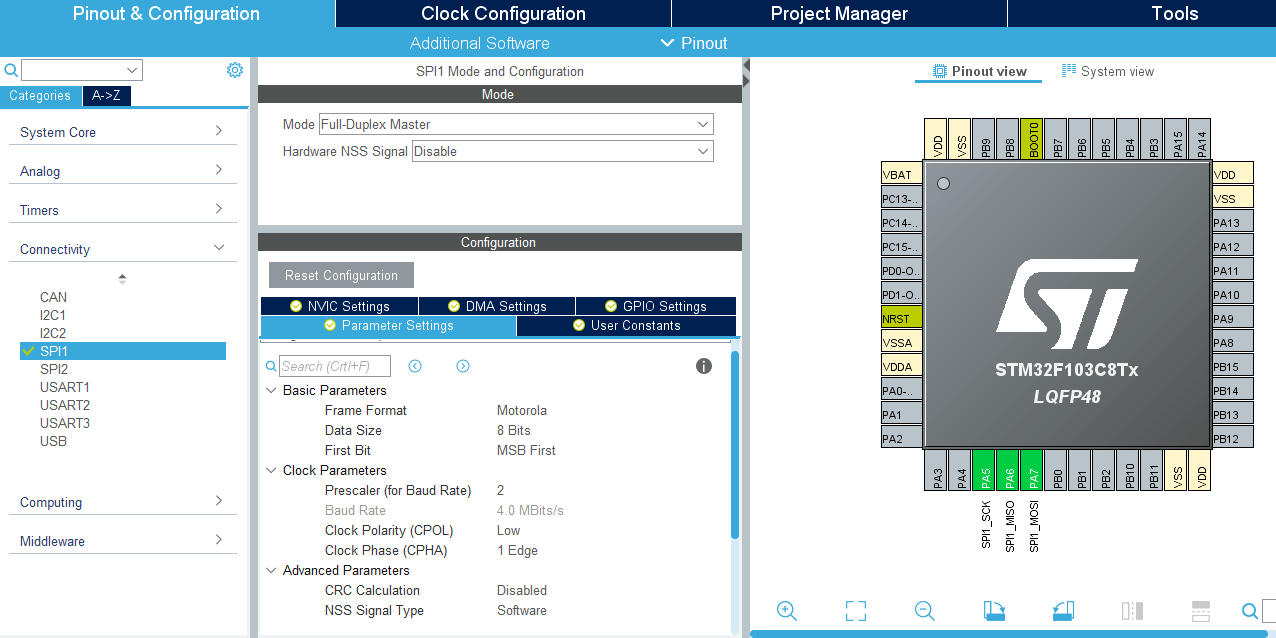Click the vertical flip view icon
This screenshot has width=1276, height=638.
tap(1132, 611)
